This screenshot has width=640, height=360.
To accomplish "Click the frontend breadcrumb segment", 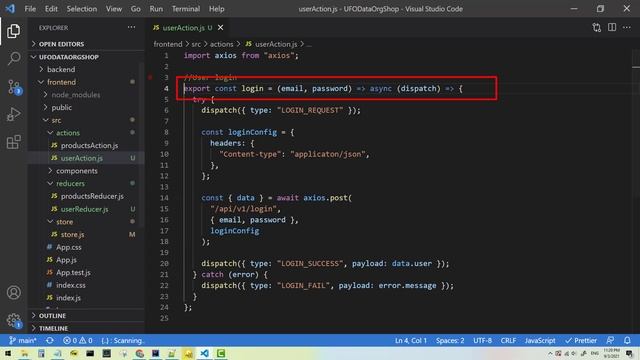I will (x=168, y=44).
